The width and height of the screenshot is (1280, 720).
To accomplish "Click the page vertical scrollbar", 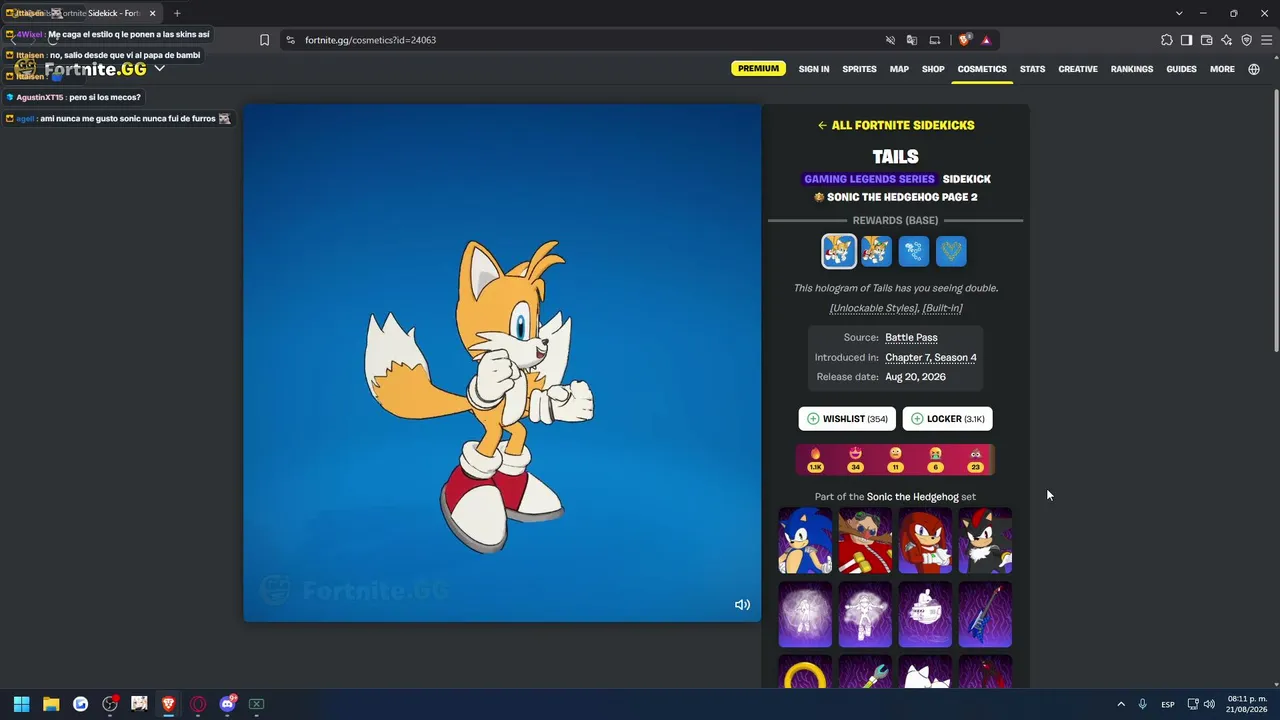I will [1275, 220].
